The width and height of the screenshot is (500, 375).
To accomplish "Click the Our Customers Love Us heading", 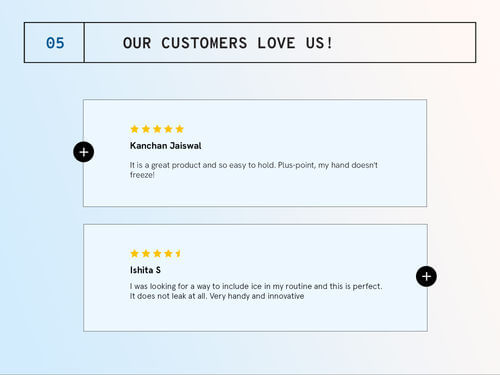I will (x=228, y=43).
